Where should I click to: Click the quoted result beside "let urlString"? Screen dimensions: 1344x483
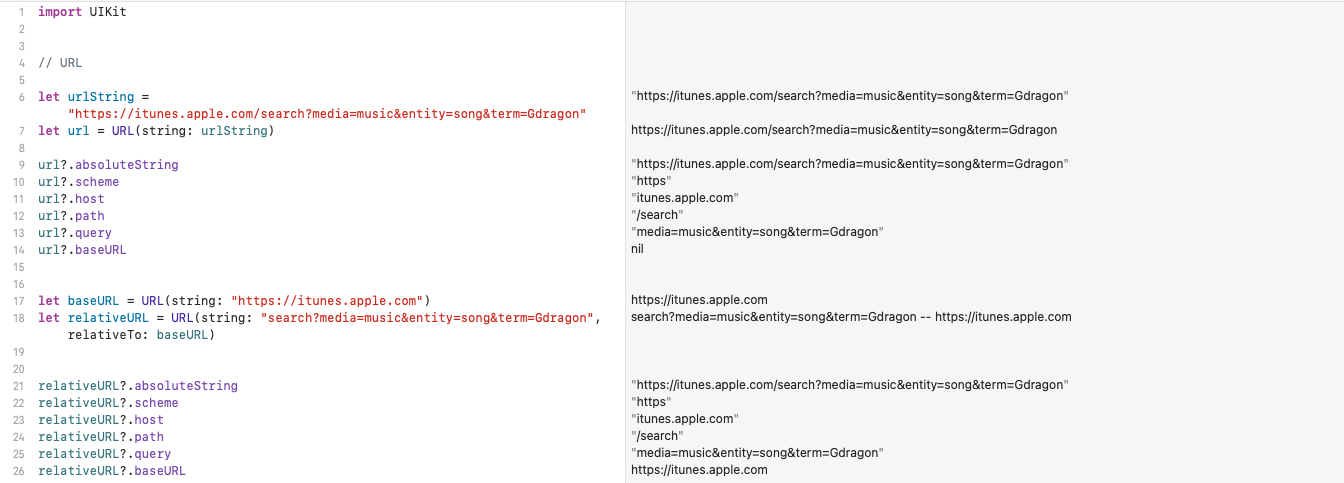850,96
